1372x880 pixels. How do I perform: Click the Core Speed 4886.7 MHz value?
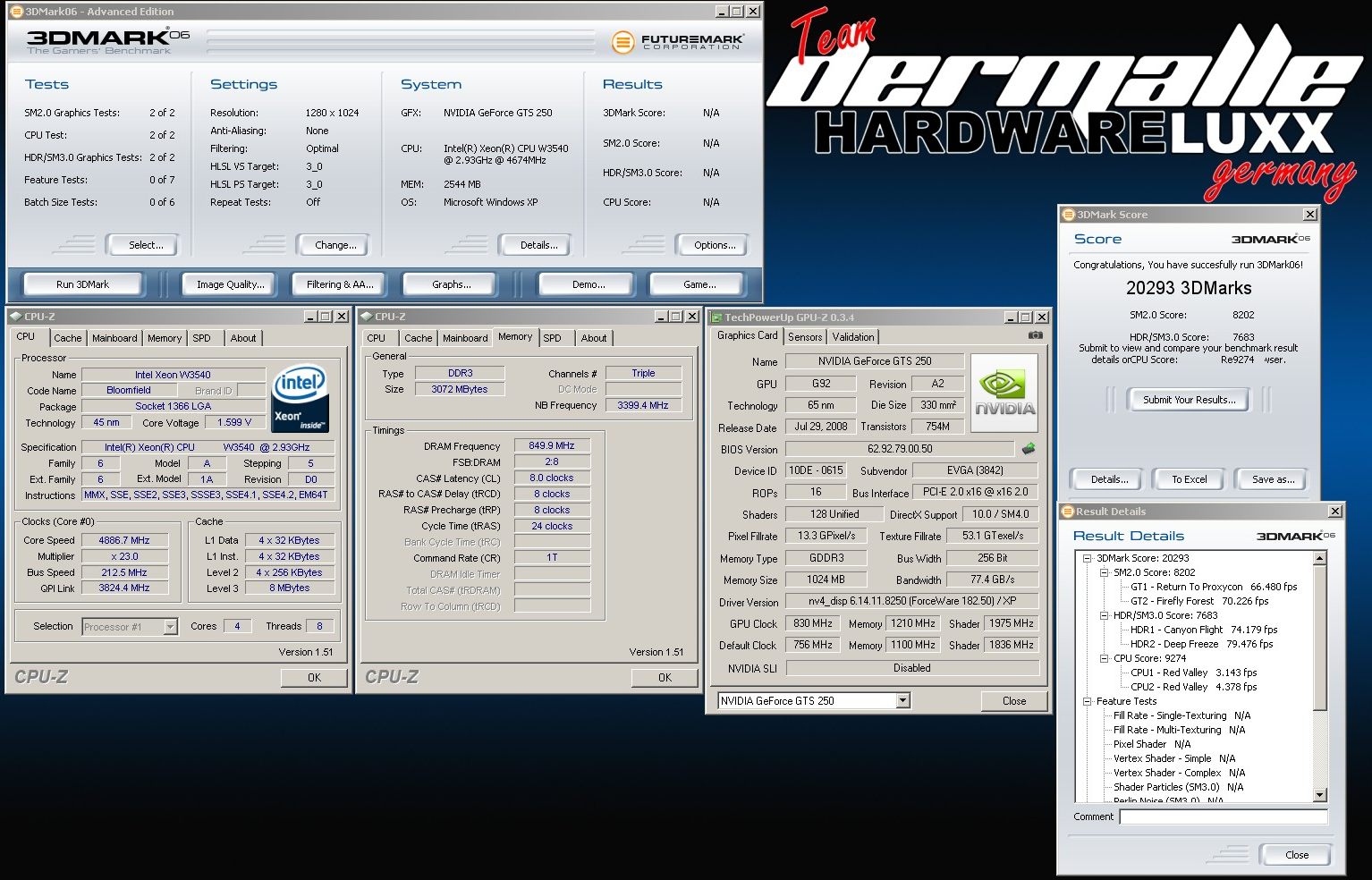pos(124,540)
